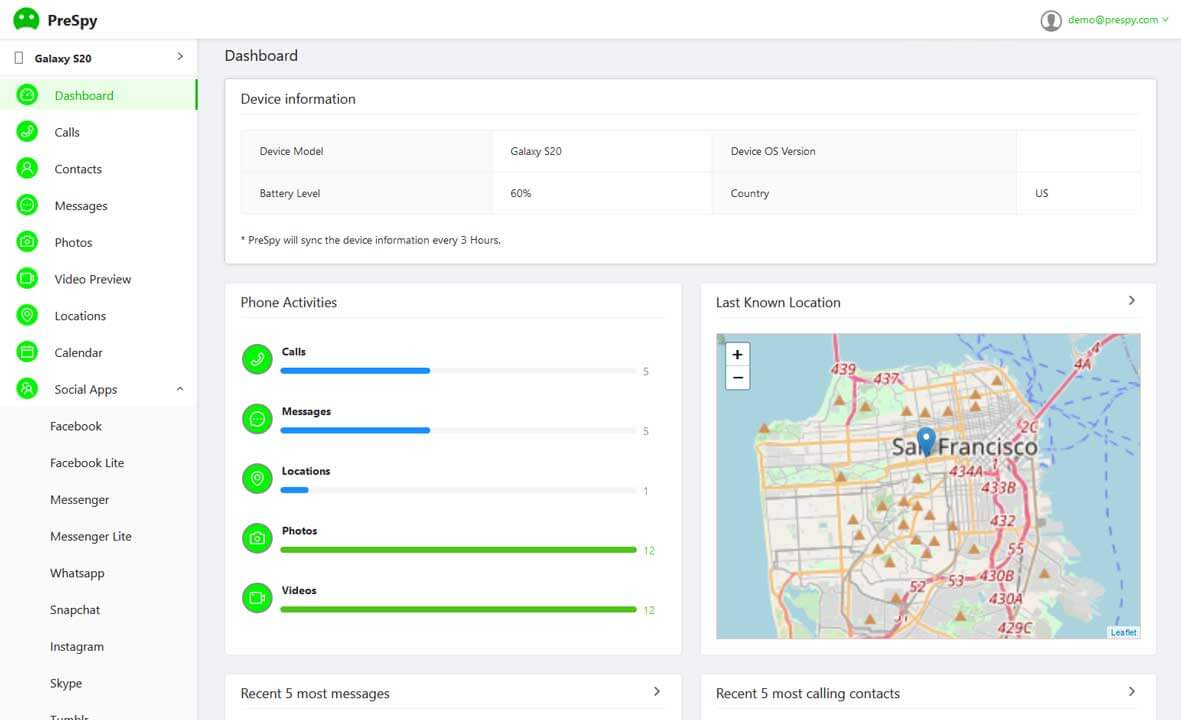This screenshot has width=1181, height=720.
Task: Open the demo@prespy.com account dropdown
Action: coord(1118,20)
